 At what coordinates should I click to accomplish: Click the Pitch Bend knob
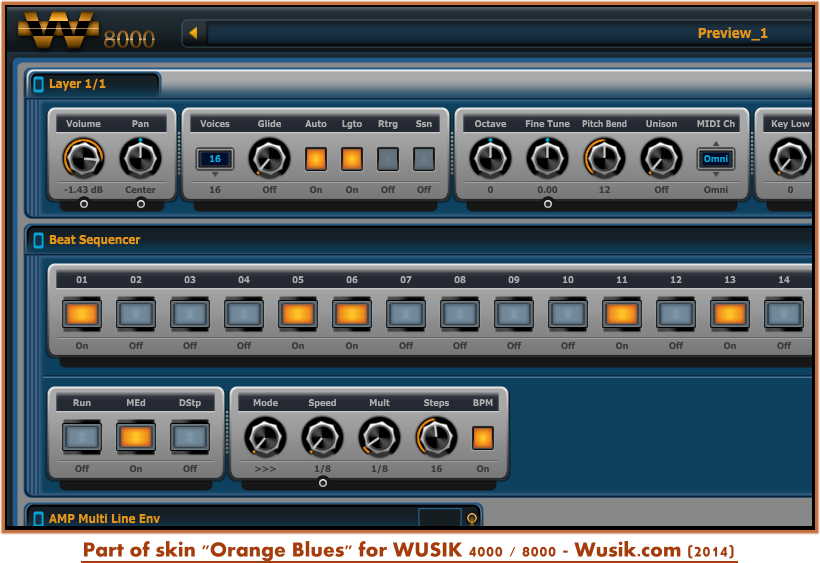tap(604, 157)
